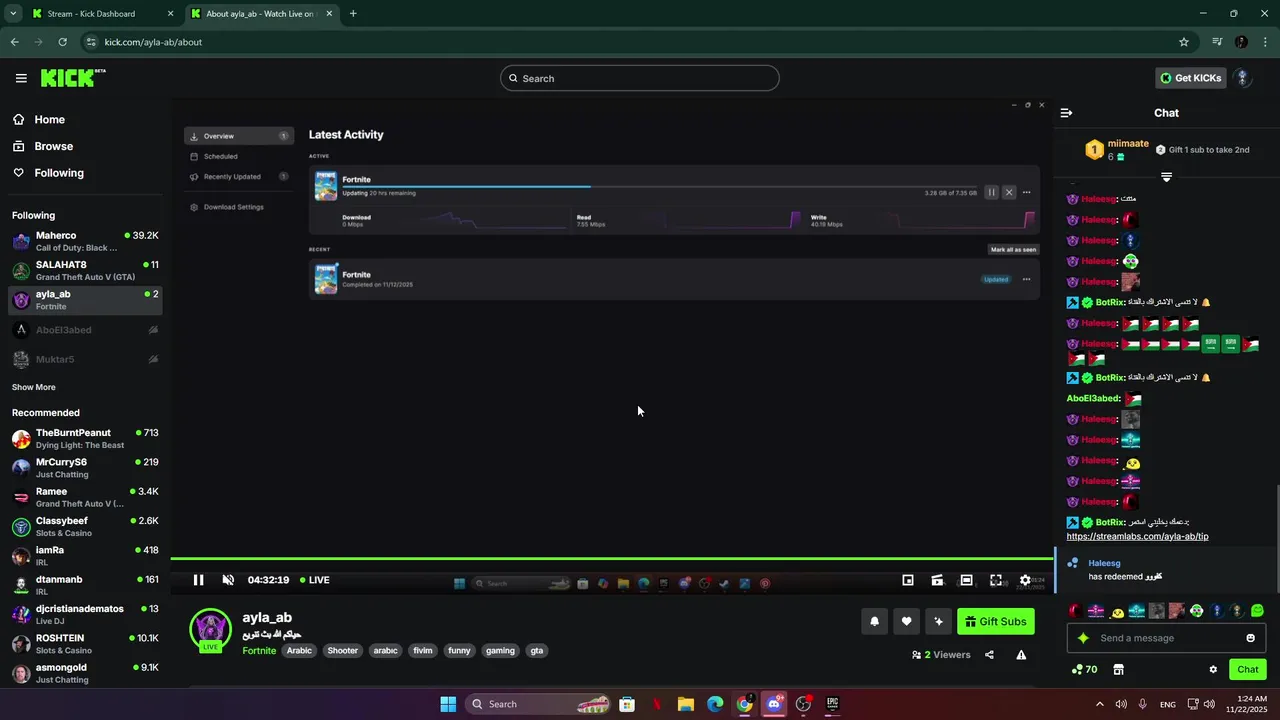
Task: Open File Explorer from taskbar
Action: click(686, 704)
